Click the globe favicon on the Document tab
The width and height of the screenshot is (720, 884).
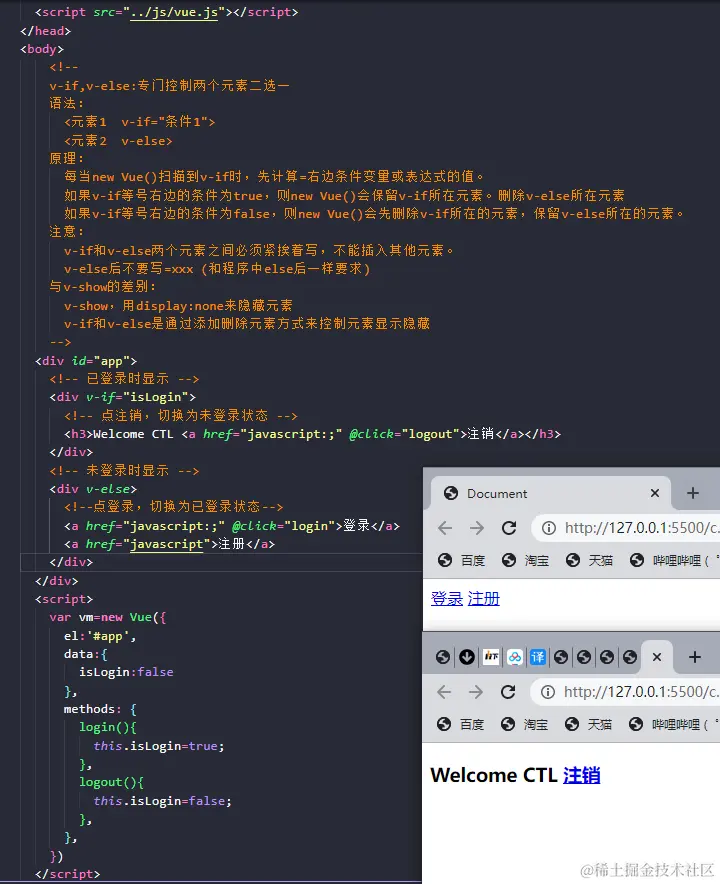pos(450,493)
